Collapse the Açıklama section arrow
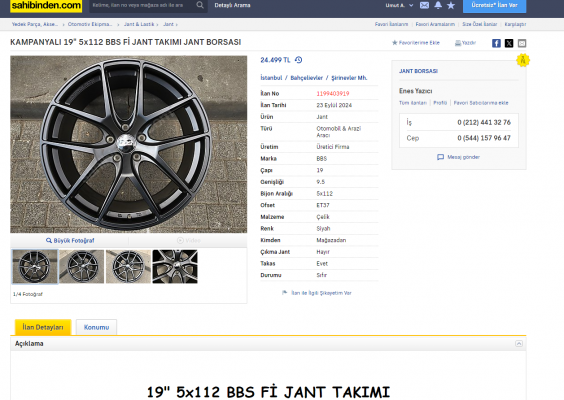Viewport: 564px width, 400px height. click(x=519, y=344)
